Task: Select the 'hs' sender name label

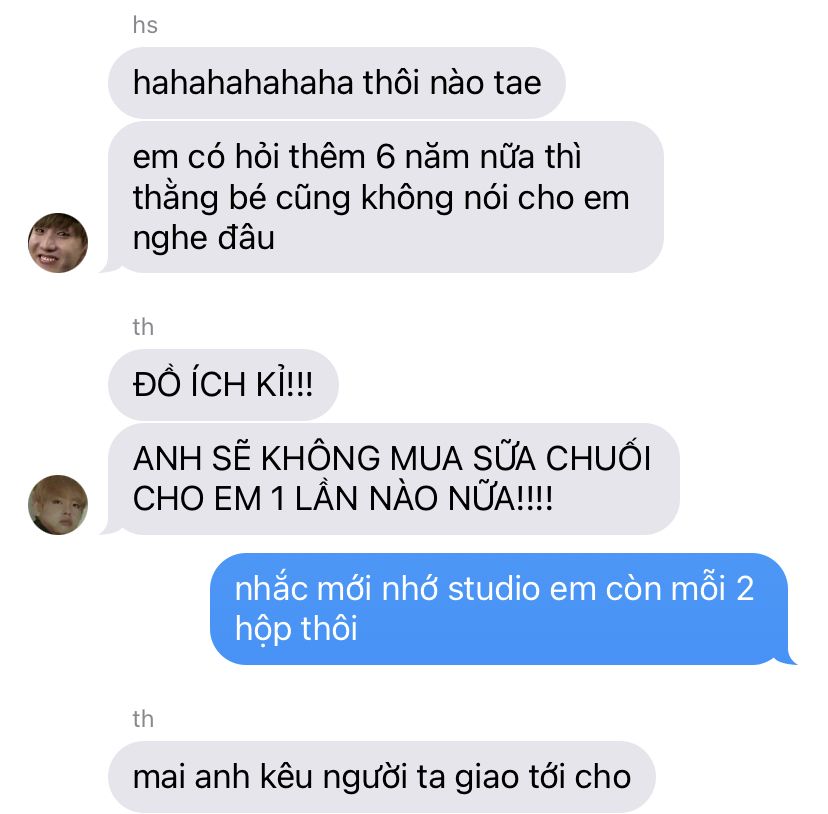Action: pyautogui.click(x=145, y=25)
